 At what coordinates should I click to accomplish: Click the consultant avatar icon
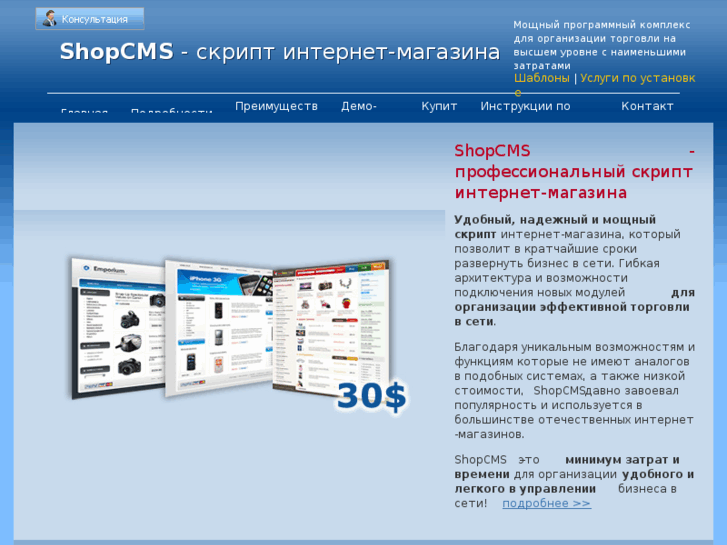pyautogui.click(x=49, y=19)
